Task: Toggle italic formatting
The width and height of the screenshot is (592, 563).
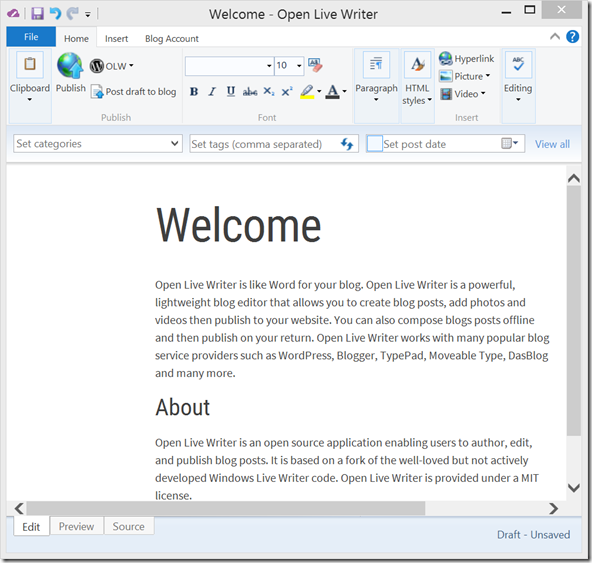Action: pos(212,91)
